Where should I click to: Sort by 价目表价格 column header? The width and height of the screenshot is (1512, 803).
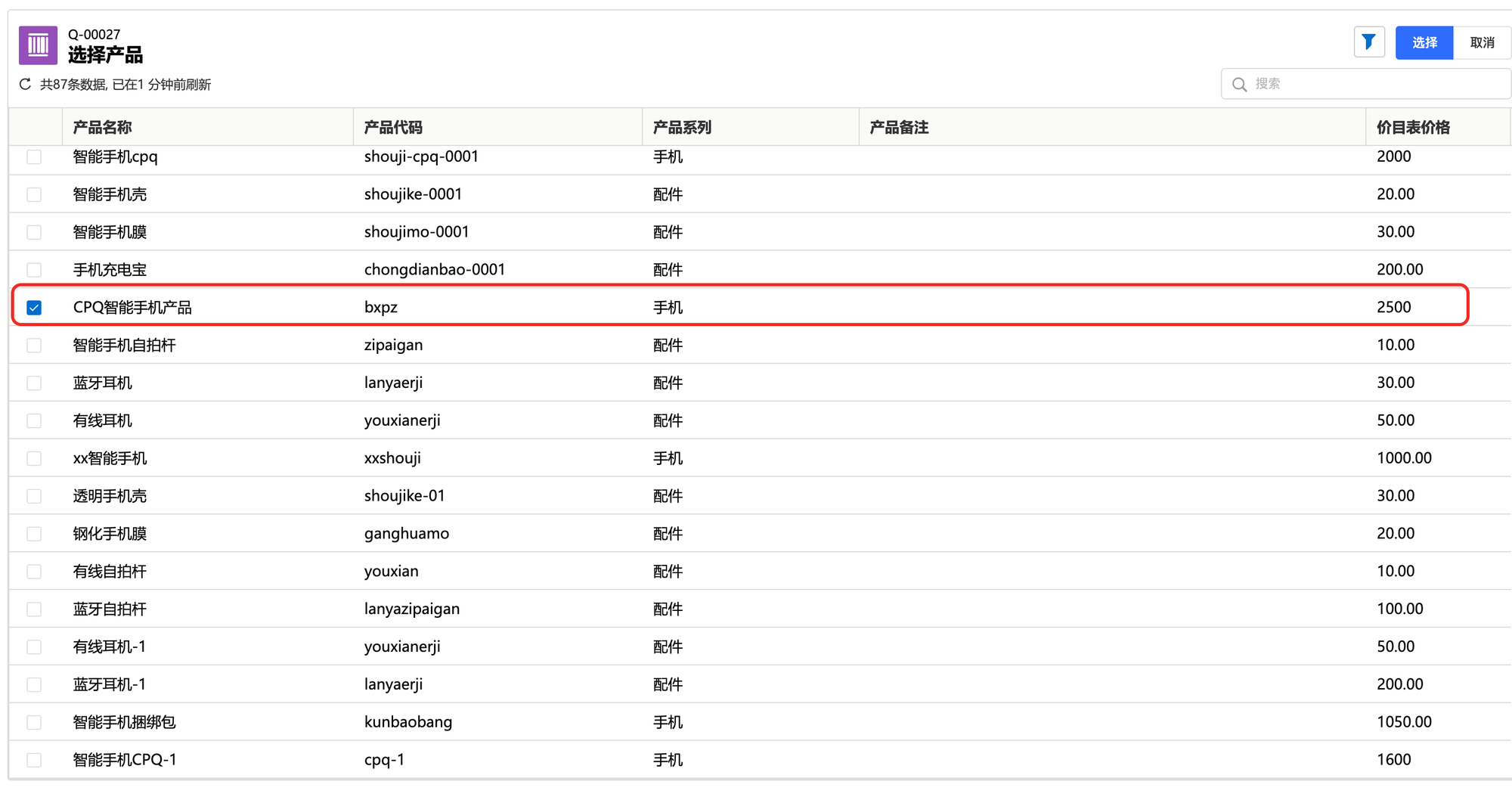pos(1412,127)
